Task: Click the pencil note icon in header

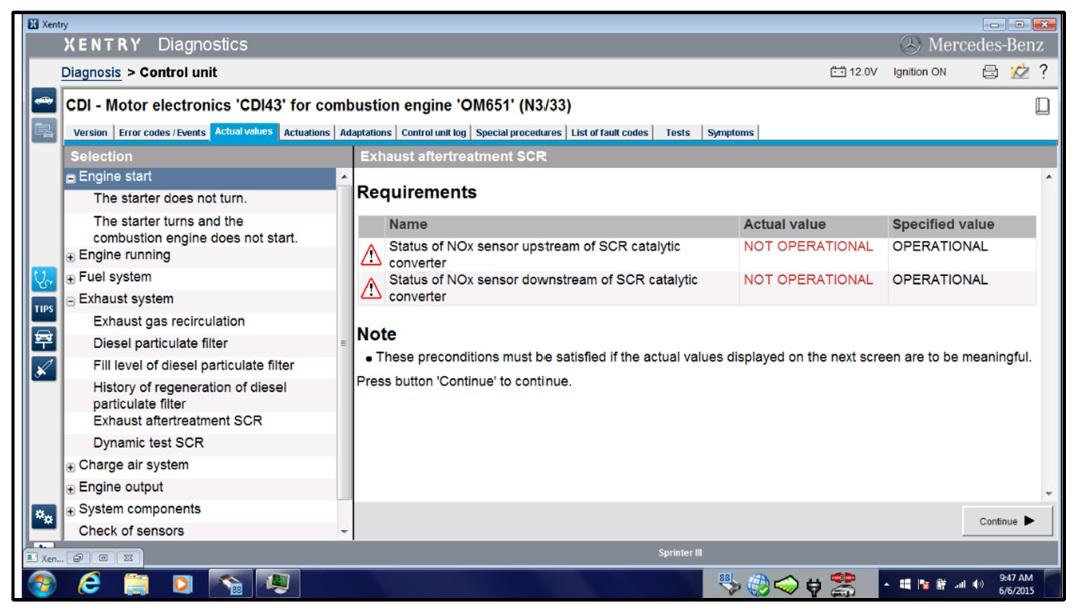Action: [1020, 71]
